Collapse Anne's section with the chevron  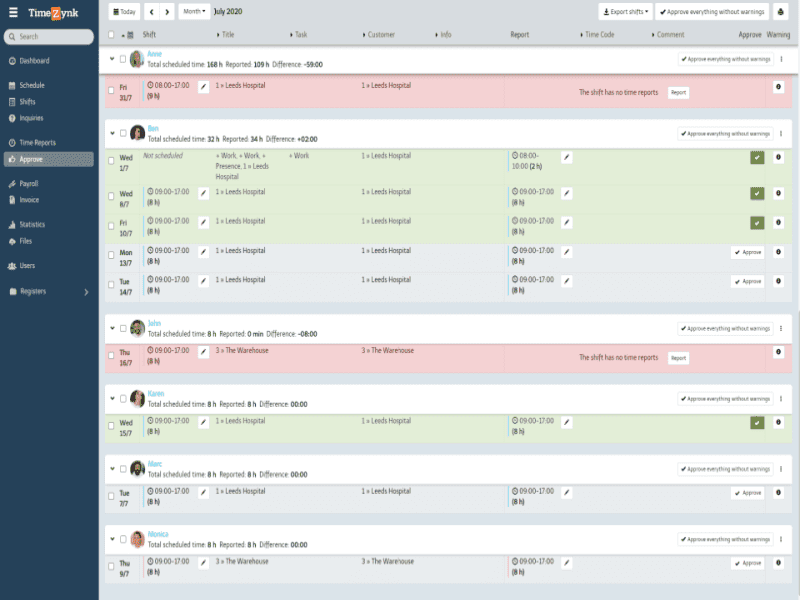coord(112,59)
